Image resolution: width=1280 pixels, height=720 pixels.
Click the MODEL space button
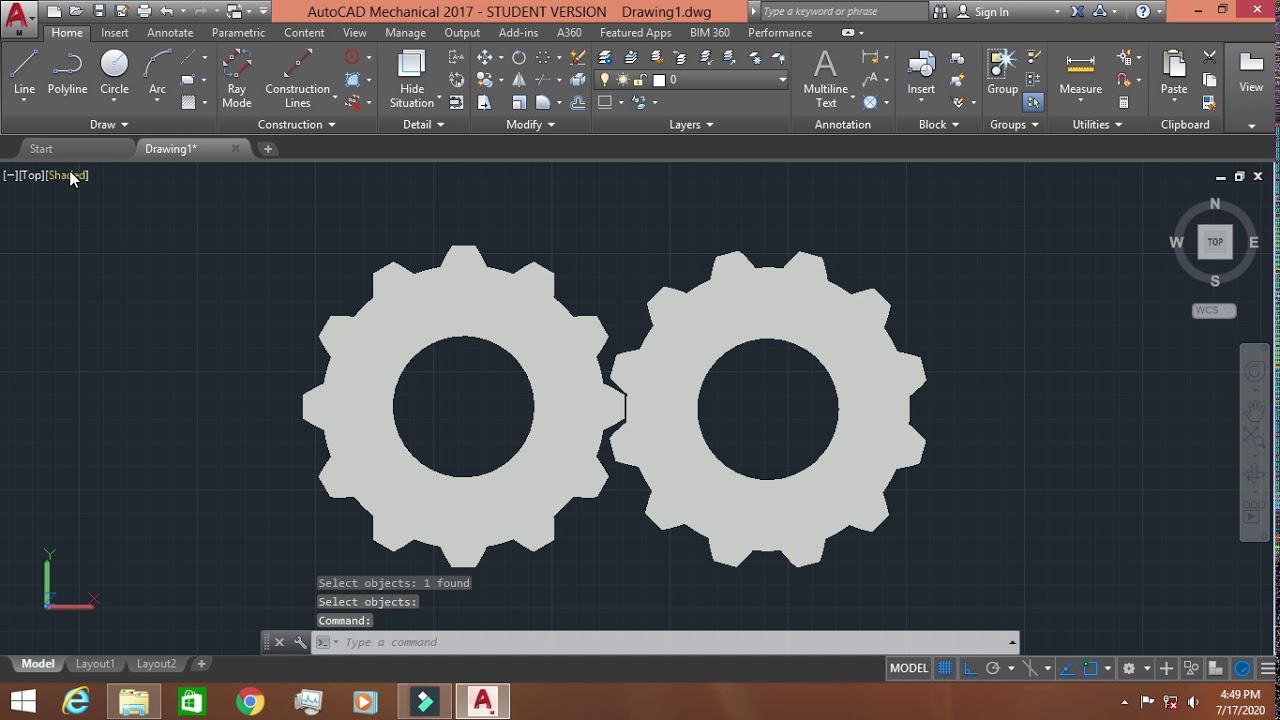[x=909, y=668]
